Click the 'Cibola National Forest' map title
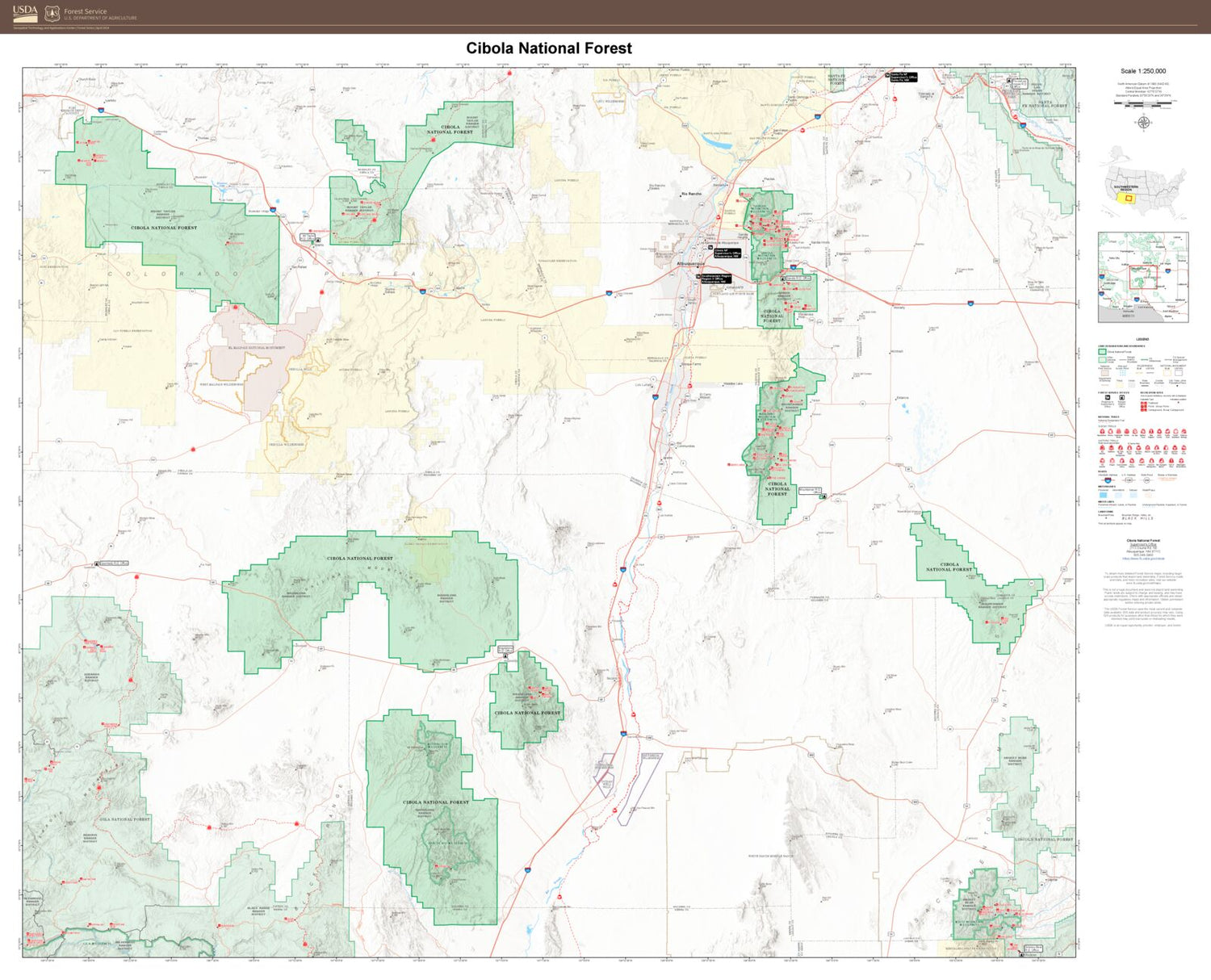This screenshot has height=980, width=1211. click(549, 48)
